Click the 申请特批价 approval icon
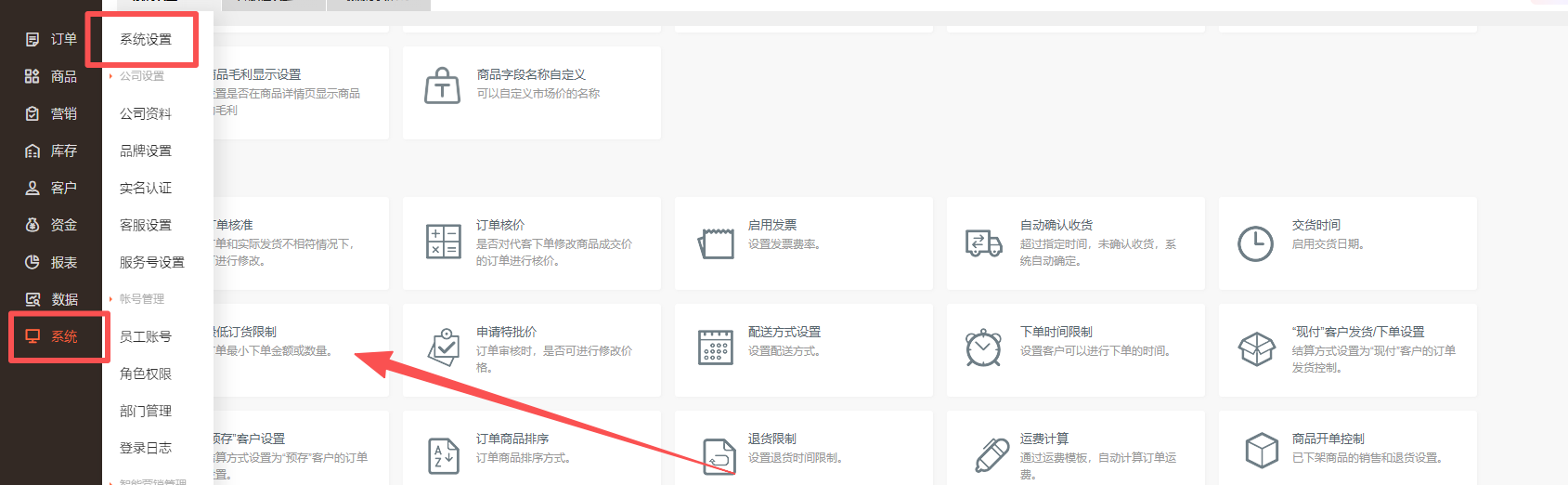This screenshot has height=485, width=1568. point(444,348)
